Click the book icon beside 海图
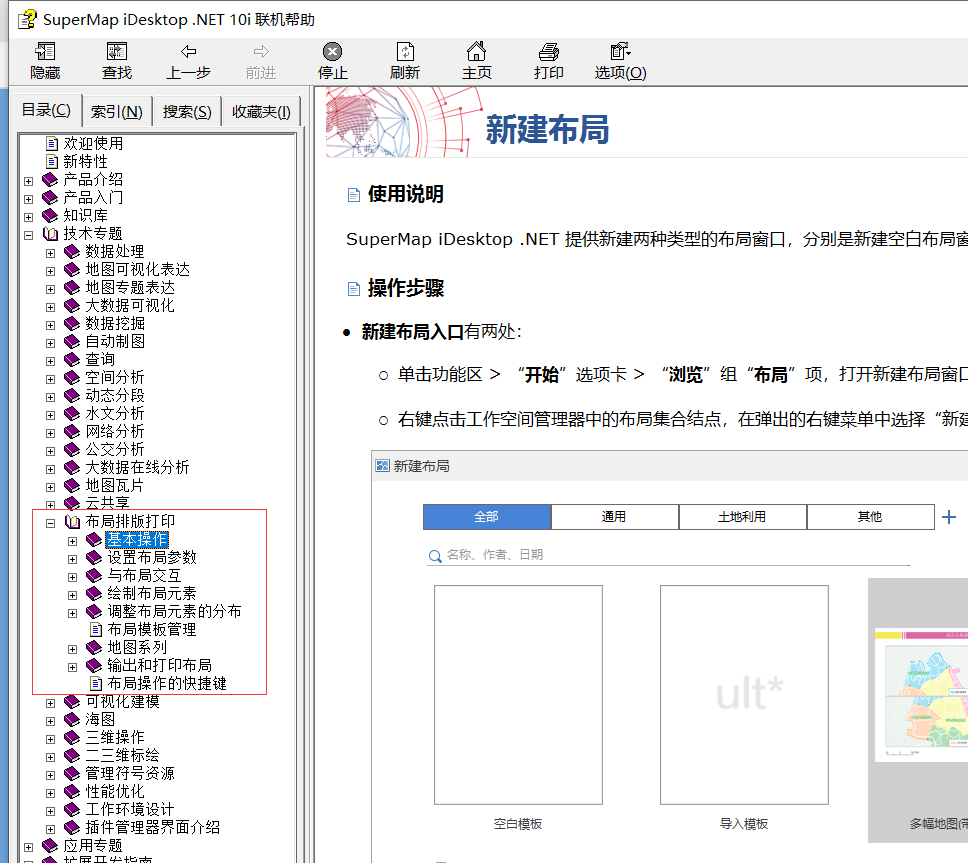The width and height of the screenshot is (968, 863). [x=72, y=720]
